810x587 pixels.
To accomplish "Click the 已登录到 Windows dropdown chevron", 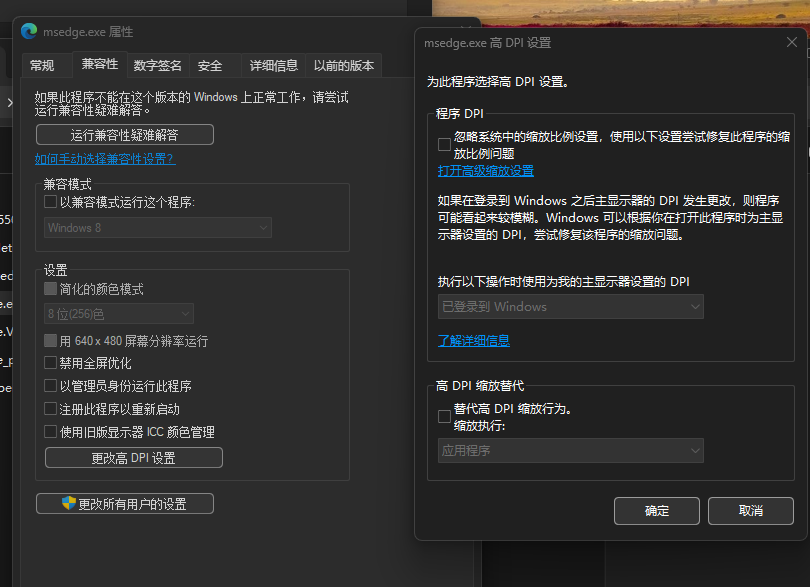I will (x=695, y=306).
